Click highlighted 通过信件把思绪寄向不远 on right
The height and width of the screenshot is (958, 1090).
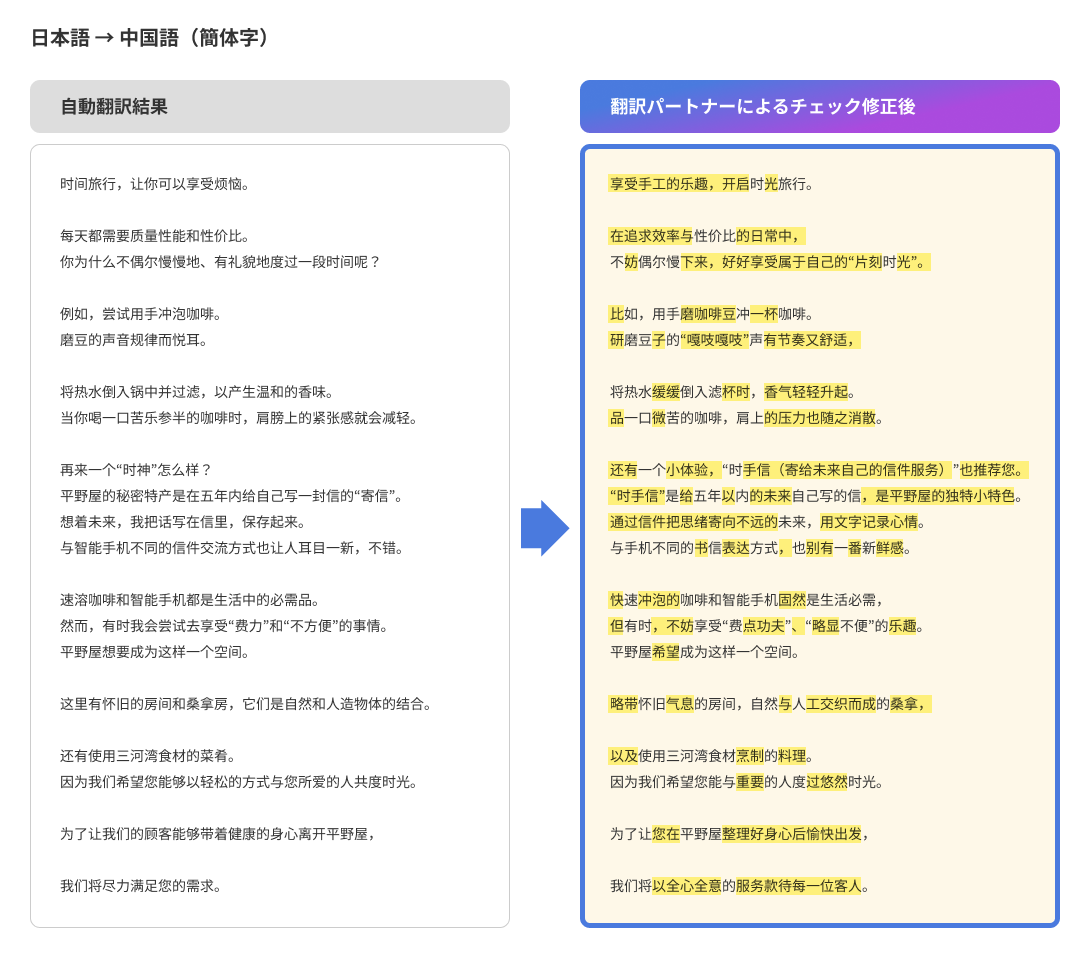(x=692, y=522)
